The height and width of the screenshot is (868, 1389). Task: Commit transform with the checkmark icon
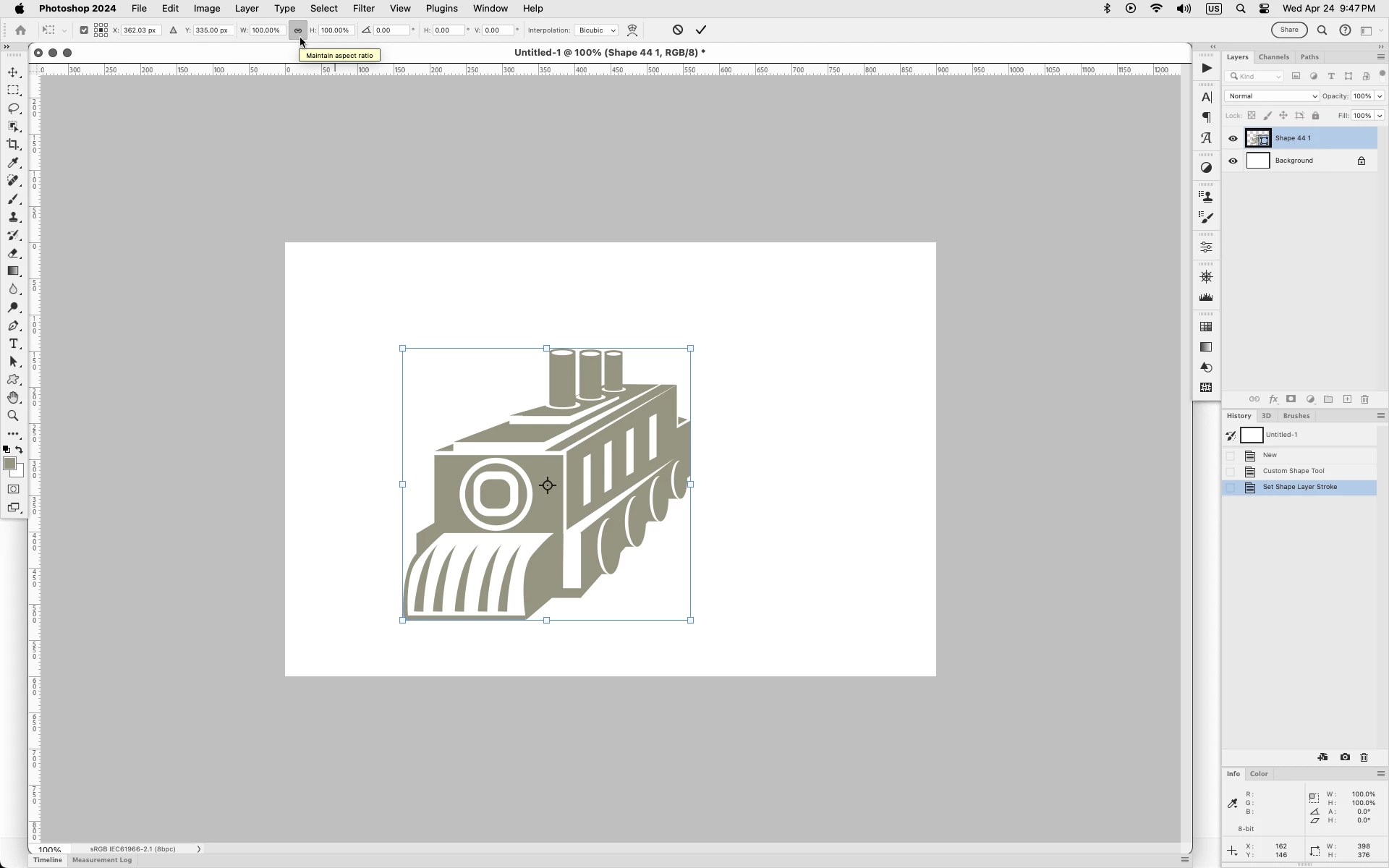click(701, 30)
